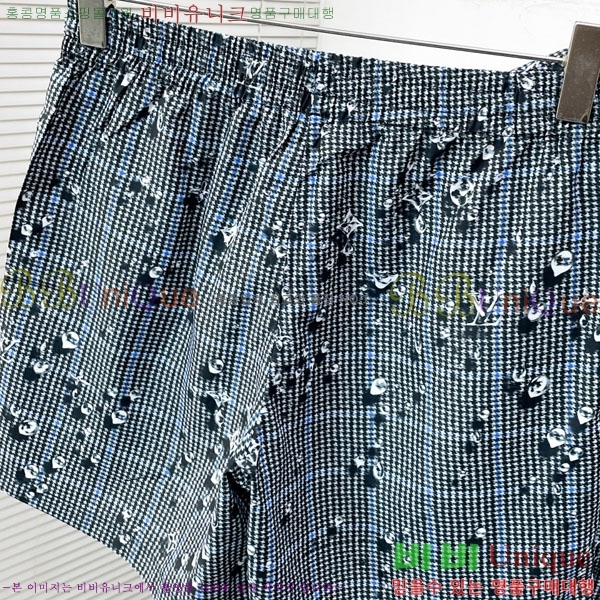The height and width of the screenshot is (600, 600).
Task: Click the green 명품구매대행 text at top
Action: click(291, 13)
